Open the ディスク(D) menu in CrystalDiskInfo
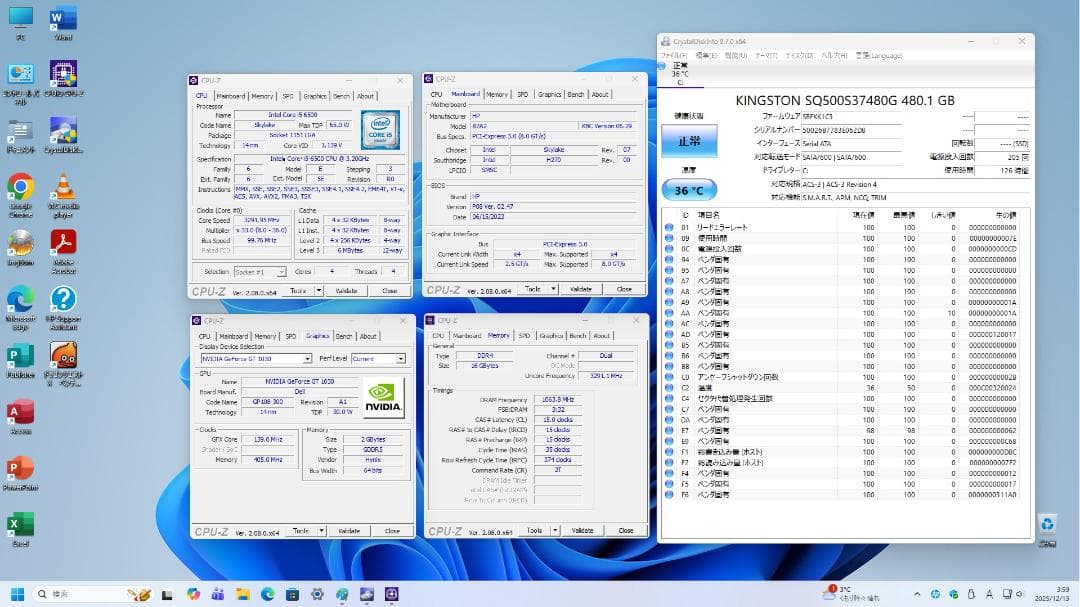This screenshot has width=1080, height=607. click(x=799, y=55)
